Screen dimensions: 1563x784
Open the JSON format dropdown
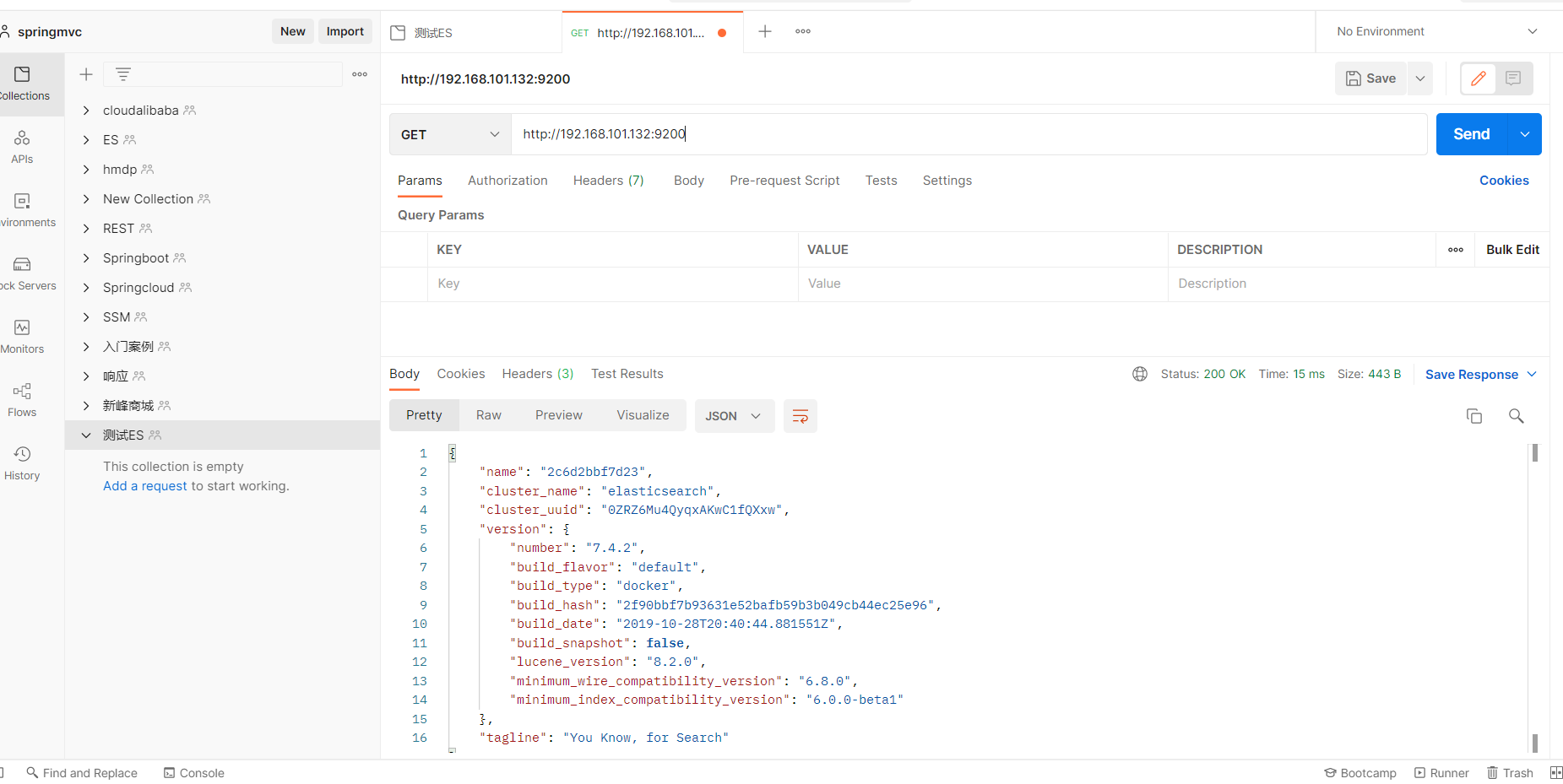(735, 416)
